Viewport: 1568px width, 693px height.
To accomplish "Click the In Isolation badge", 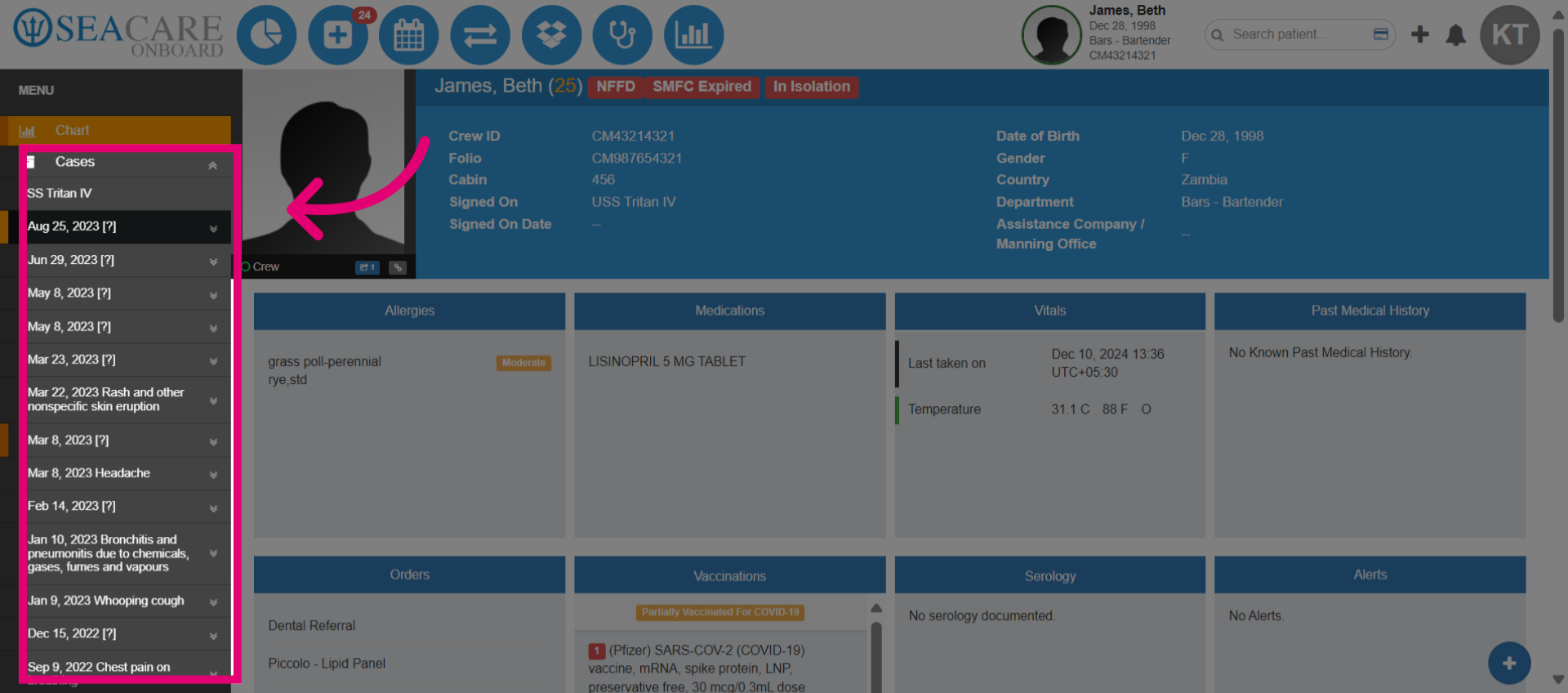I will coord(812,87).
